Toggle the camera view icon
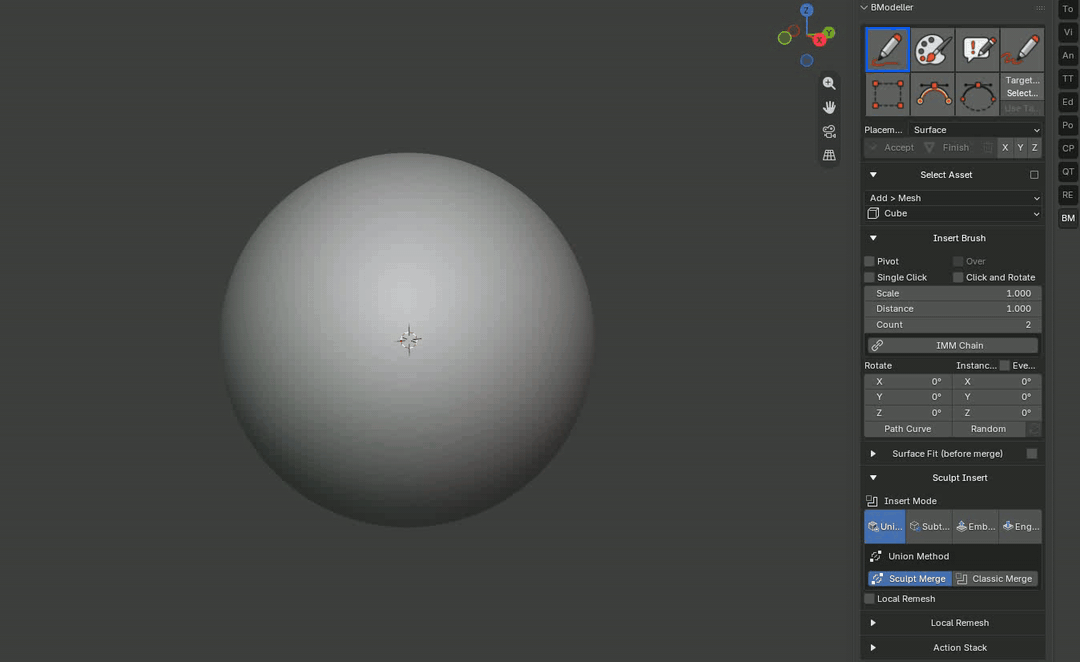This screenshot has width=1080, height=662. point(829,132)
